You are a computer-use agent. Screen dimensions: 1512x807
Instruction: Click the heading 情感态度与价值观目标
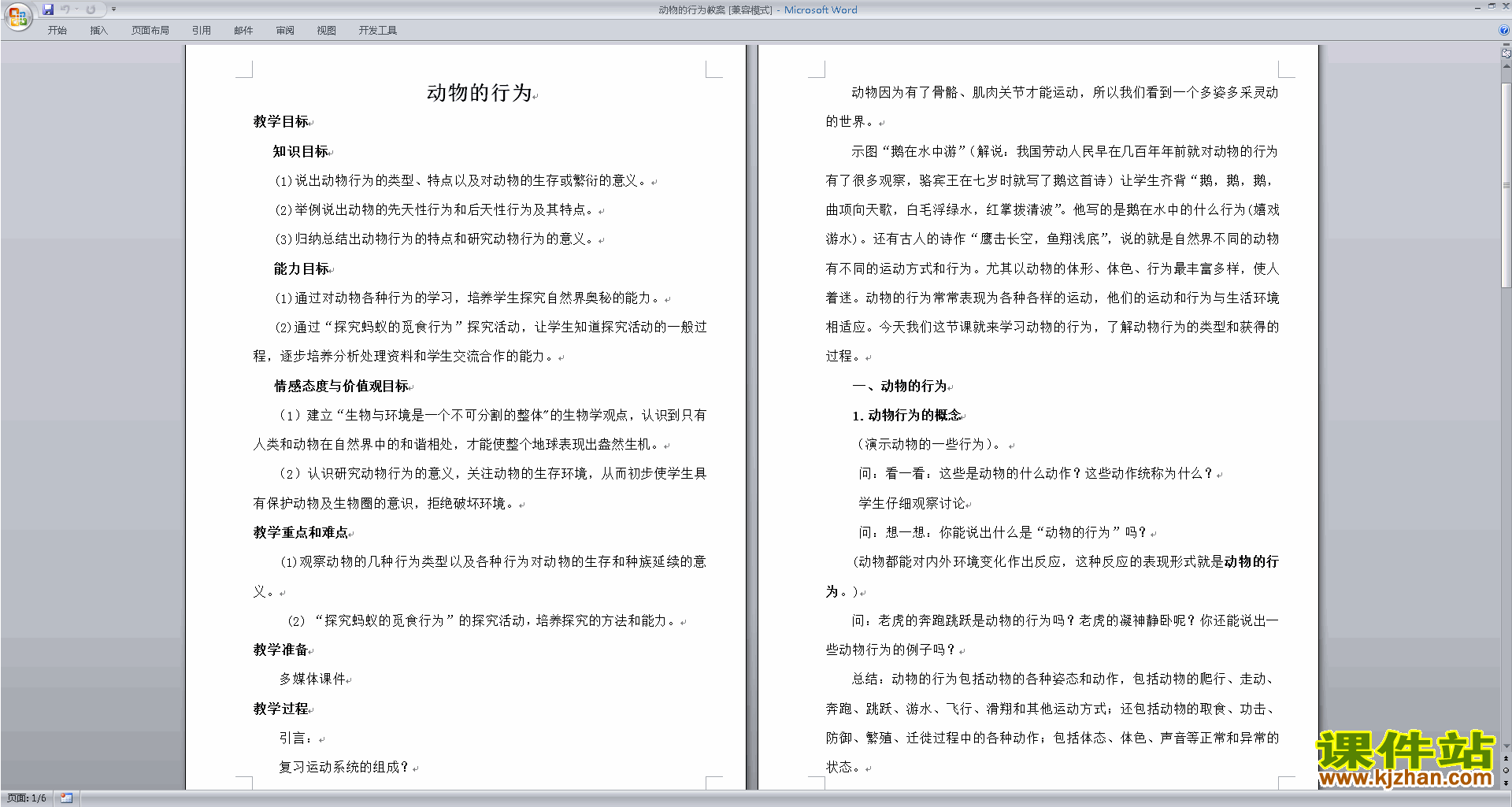(x=342, y=386)
